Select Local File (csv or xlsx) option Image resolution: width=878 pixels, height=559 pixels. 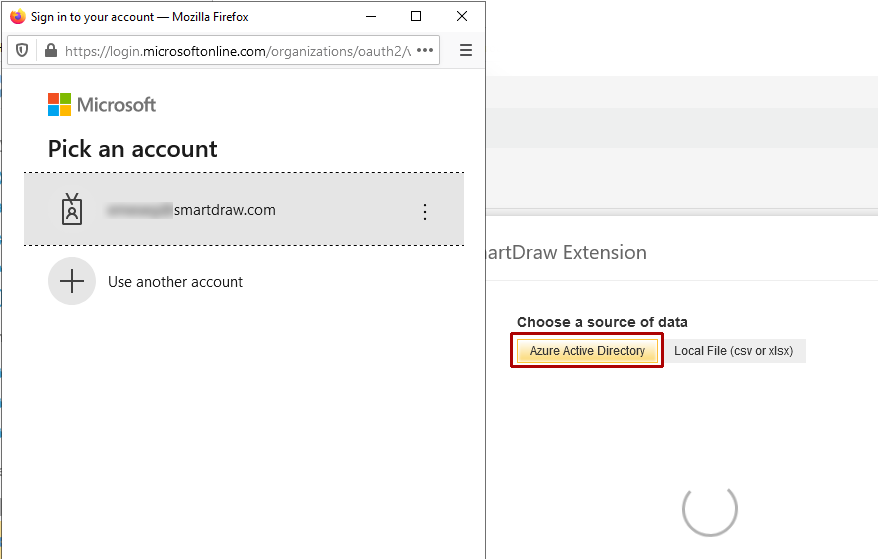tap(734, 351)
